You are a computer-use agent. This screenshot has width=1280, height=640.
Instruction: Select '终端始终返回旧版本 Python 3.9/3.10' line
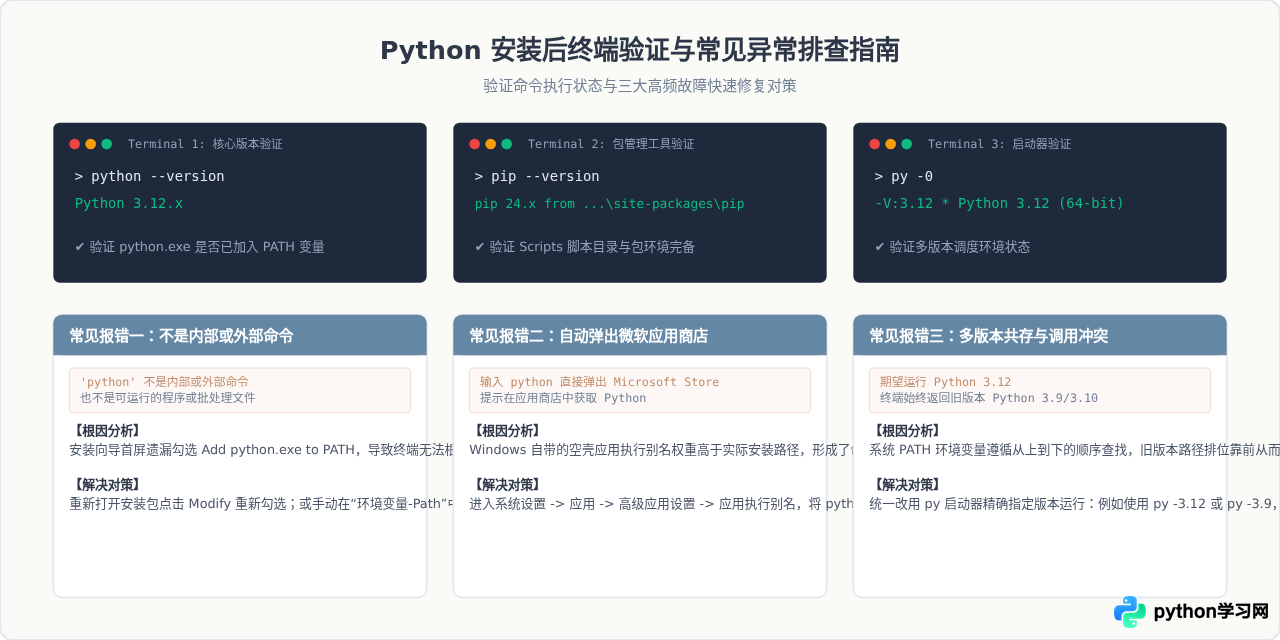click(x=989, y=398)
